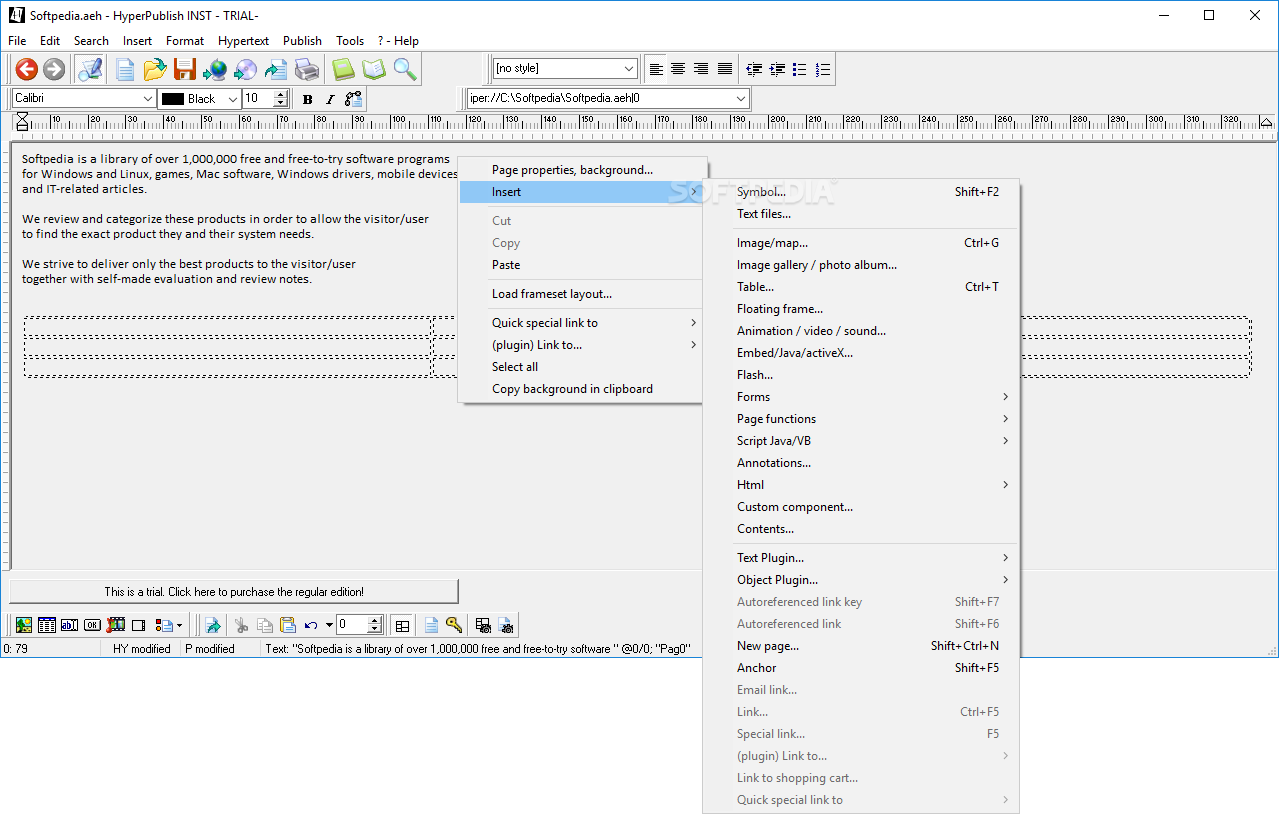Image resolution: width=1279 pixels, height=814 pixels.
Task: Expand the Script Java/VB submenu
Action: (861, 441)
